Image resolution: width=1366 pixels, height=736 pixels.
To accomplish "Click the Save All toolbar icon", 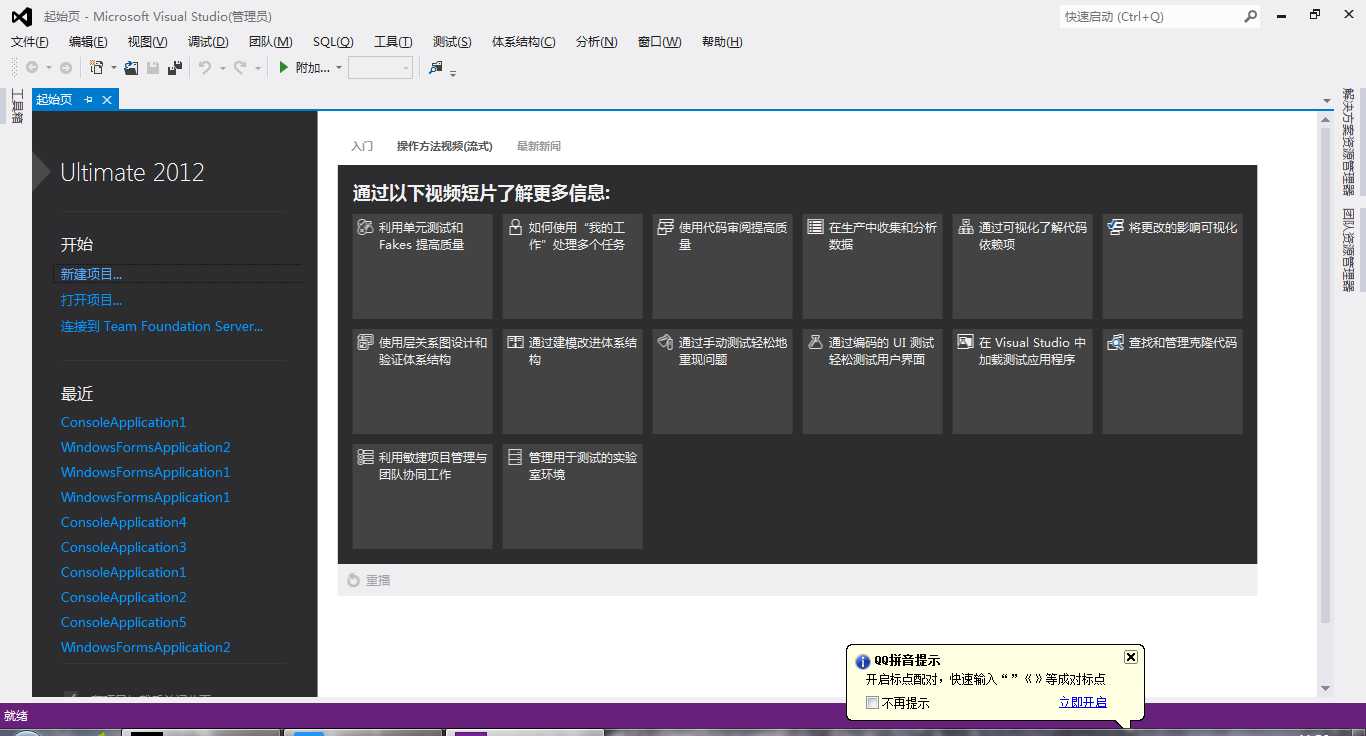I will (x=175, y=67).
